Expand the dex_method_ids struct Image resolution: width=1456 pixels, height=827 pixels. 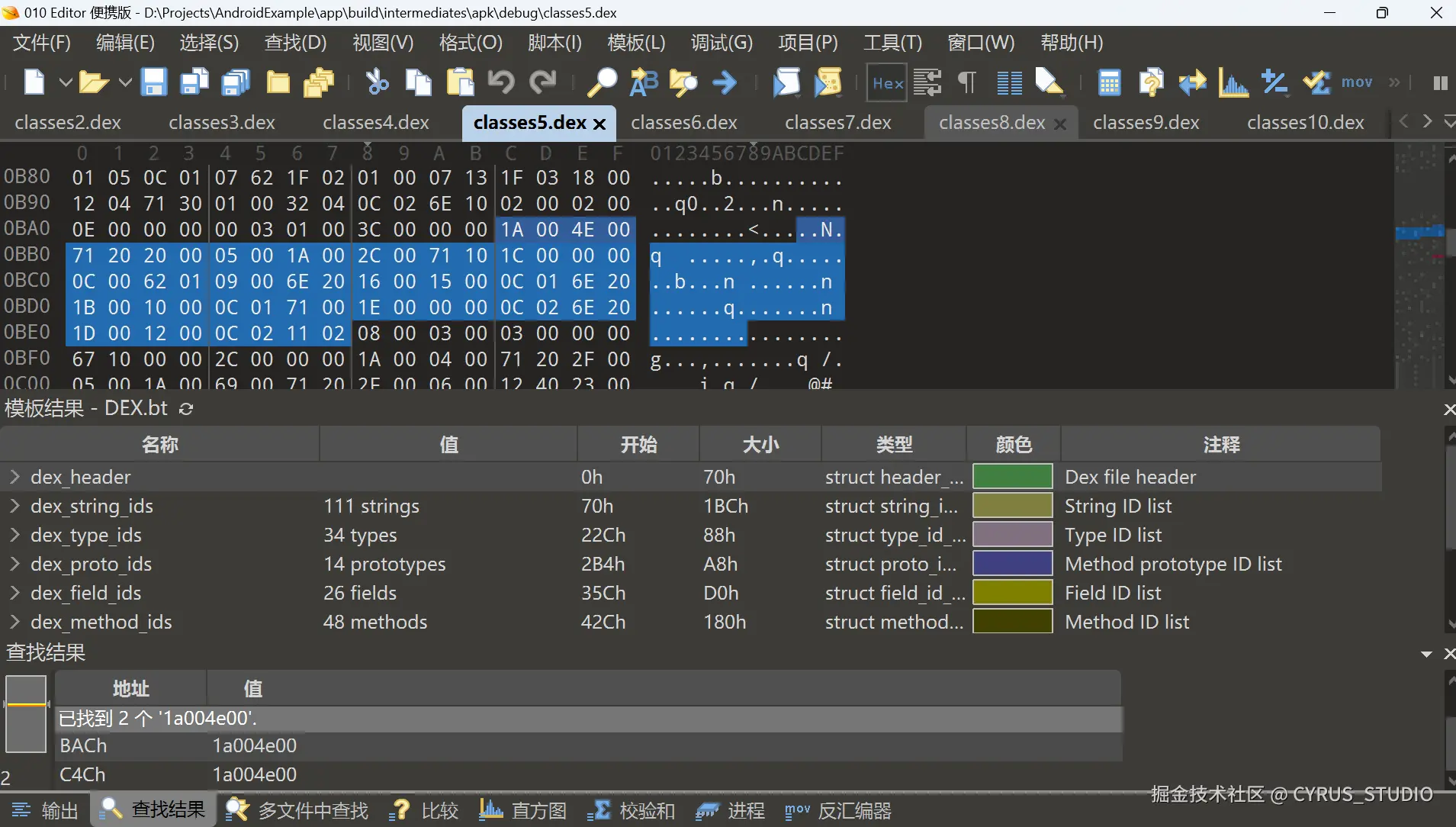pyautogui.click(x=14, y=622)
